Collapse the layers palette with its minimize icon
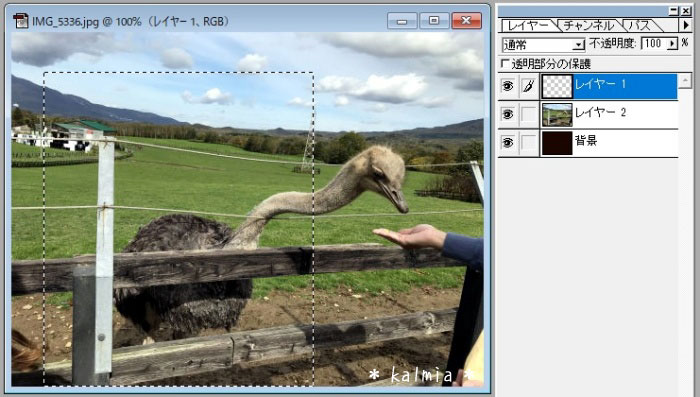 coord(674,11)
